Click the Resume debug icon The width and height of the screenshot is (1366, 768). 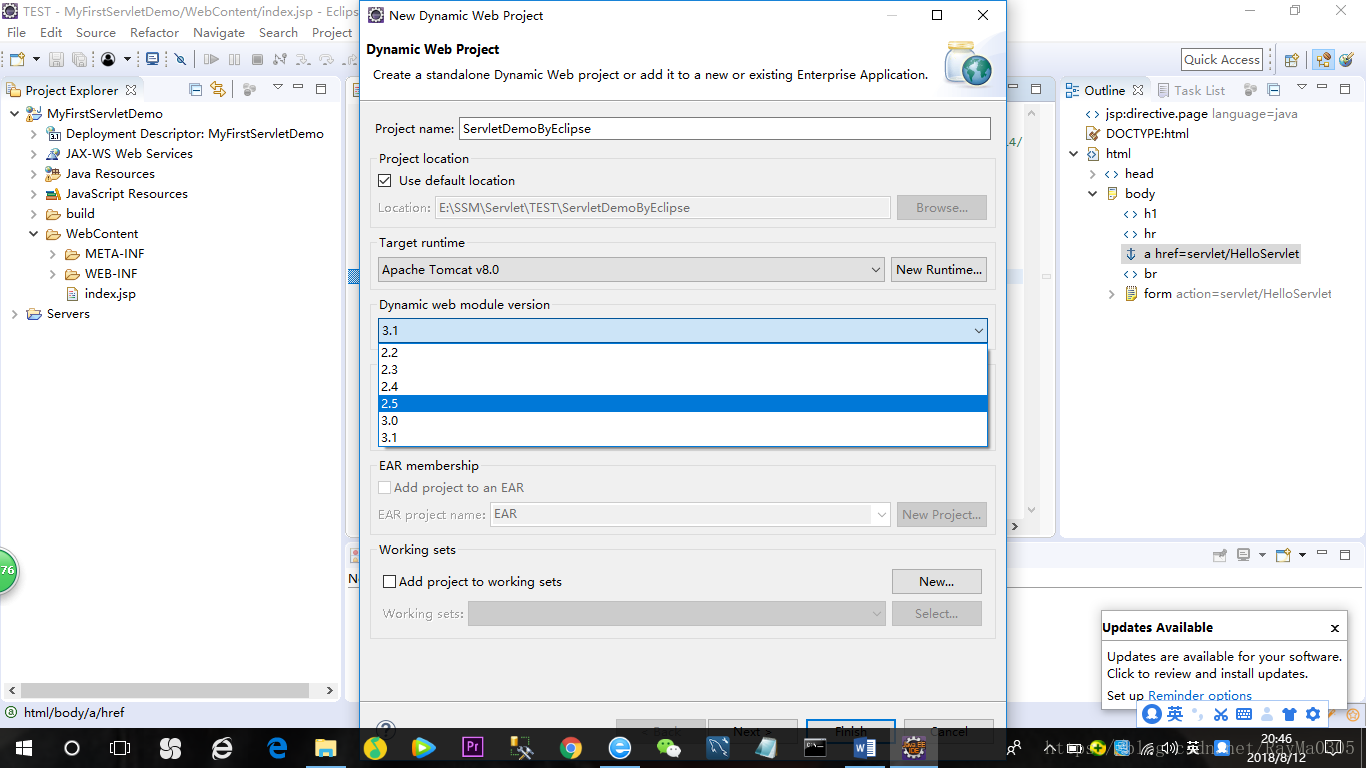point(211,60)
